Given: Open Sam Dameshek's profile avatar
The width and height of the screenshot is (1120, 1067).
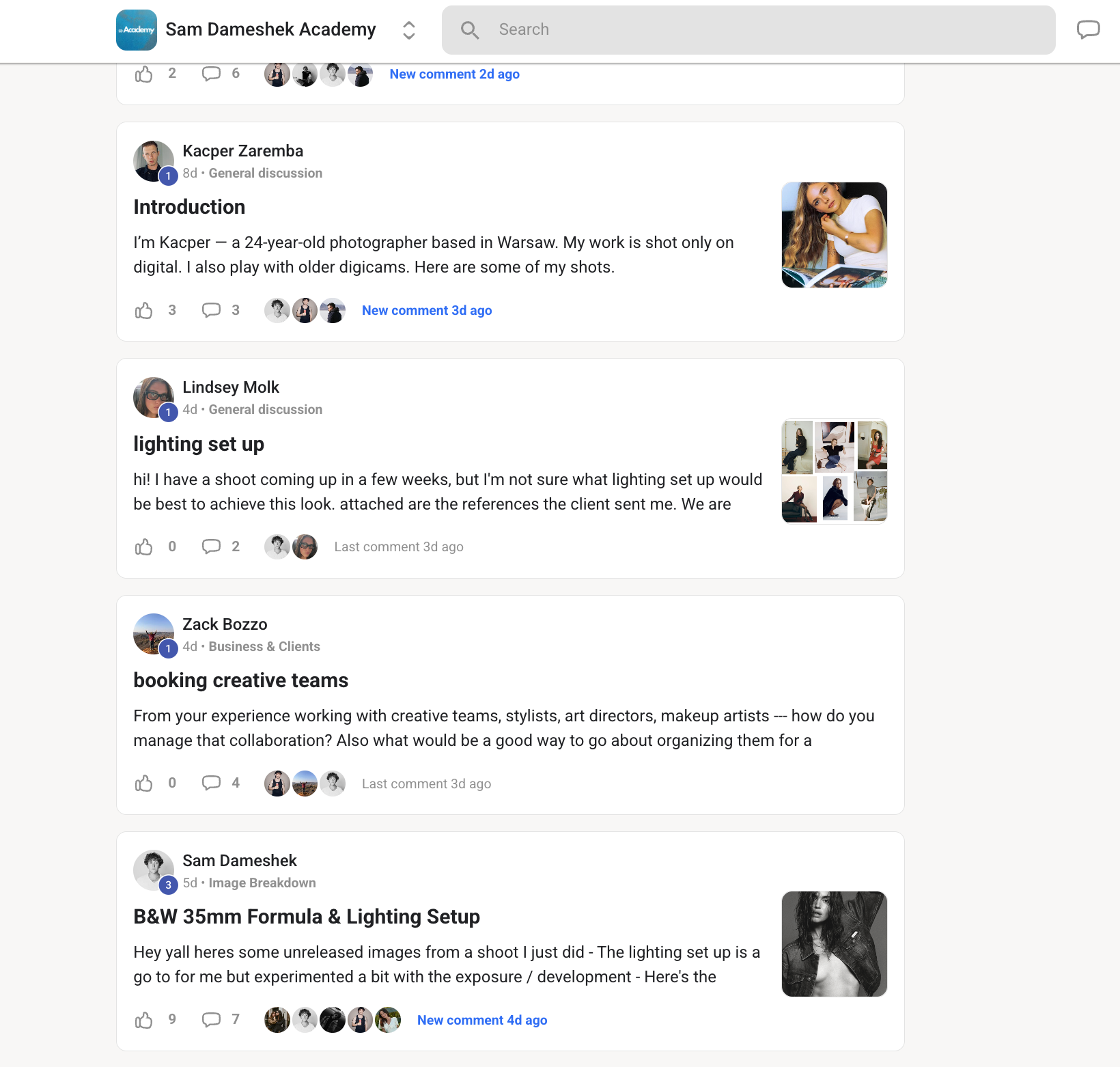Looking at the screenshot, I should click(x=153, y=870).
